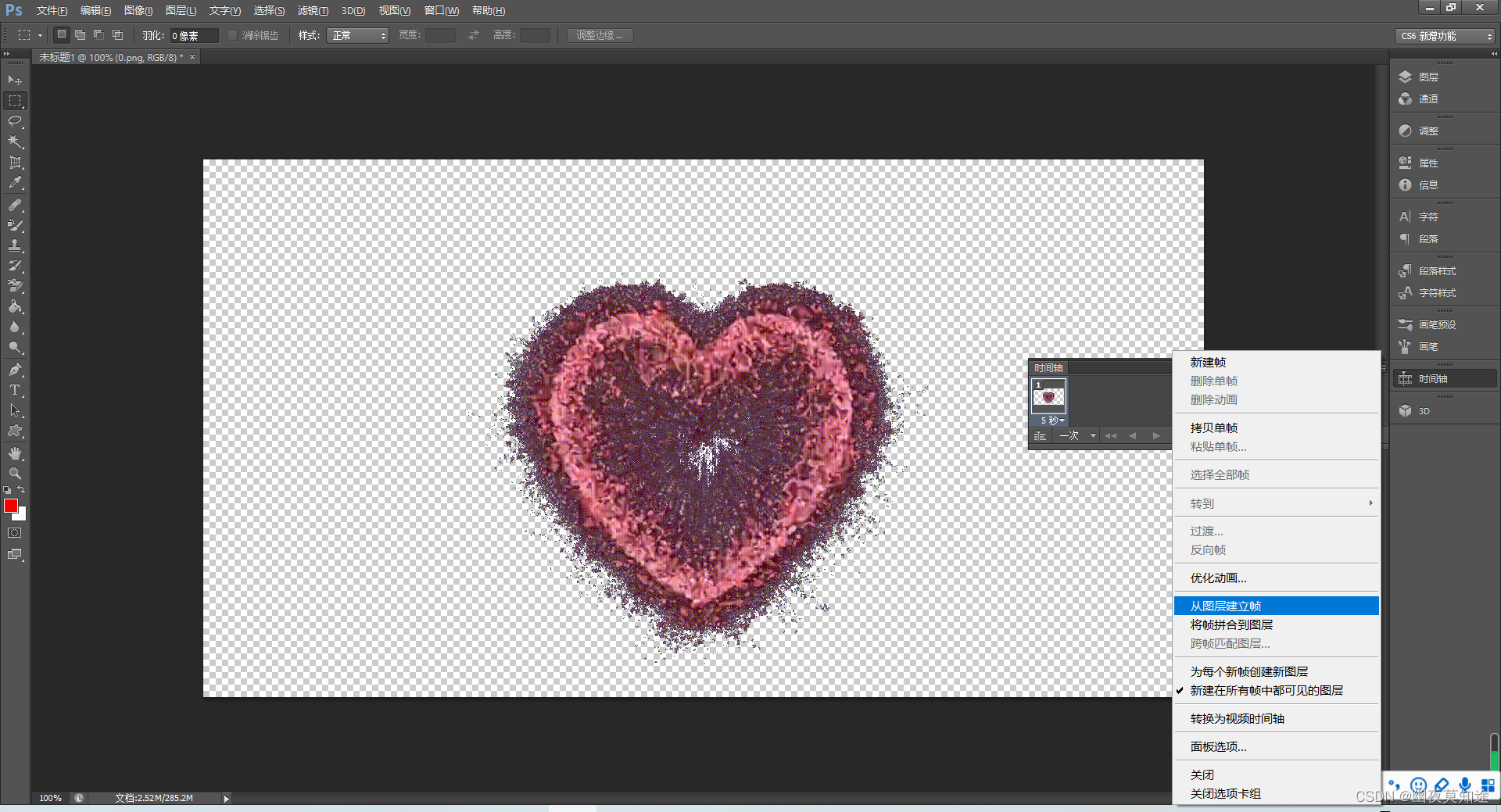Expand the 转到 submenu
The width and height of the screenshot is (1501, 812).
1276,504
